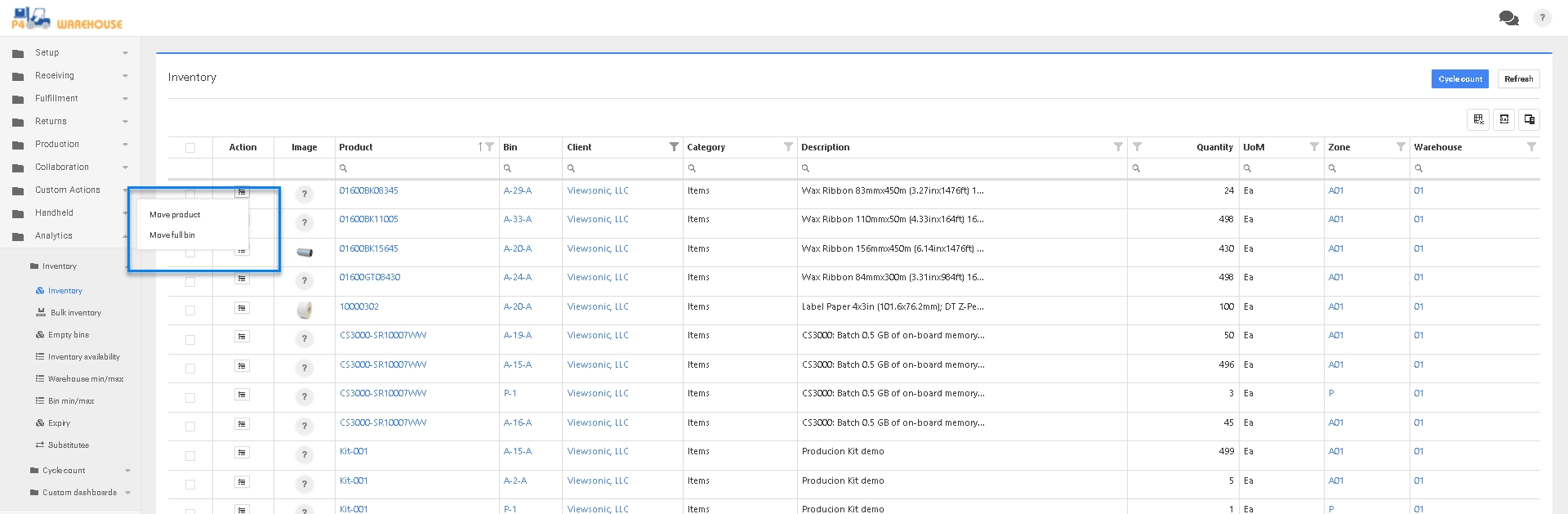Open the chat messages icon
The height and width of the screenshot is (514, 1568).
point(1508,18)
